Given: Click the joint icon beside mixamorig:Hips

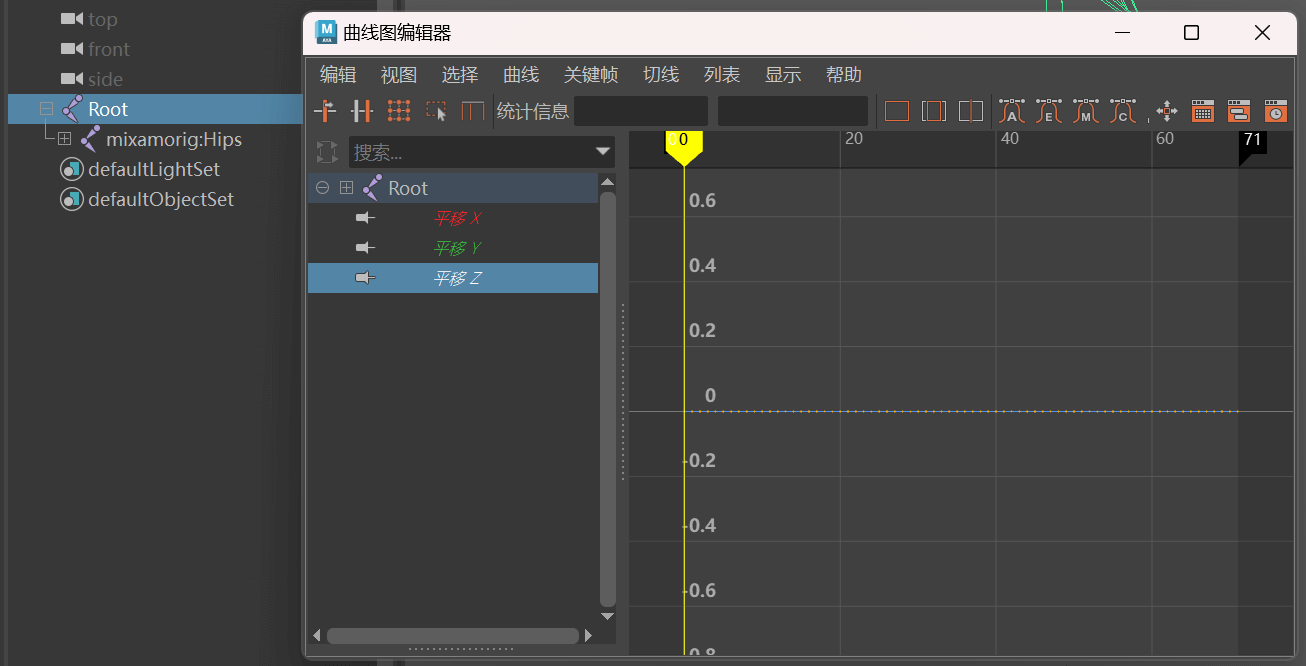Looking at the screenshot, I should [91, 139].
